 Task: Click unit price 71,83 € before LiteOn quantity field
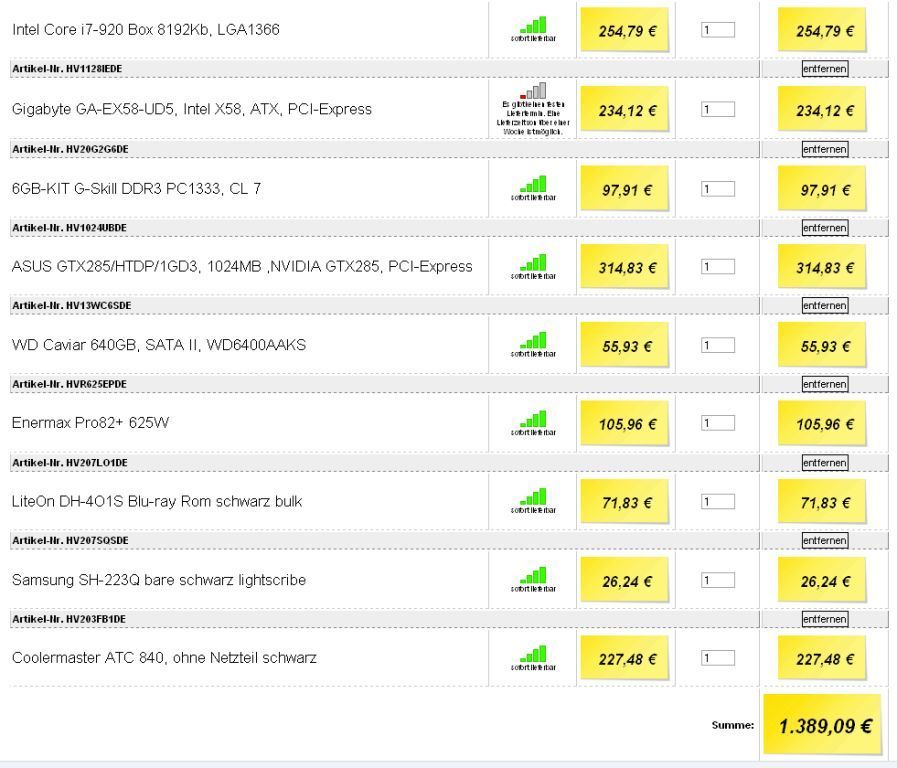click(x=625, y=502)
